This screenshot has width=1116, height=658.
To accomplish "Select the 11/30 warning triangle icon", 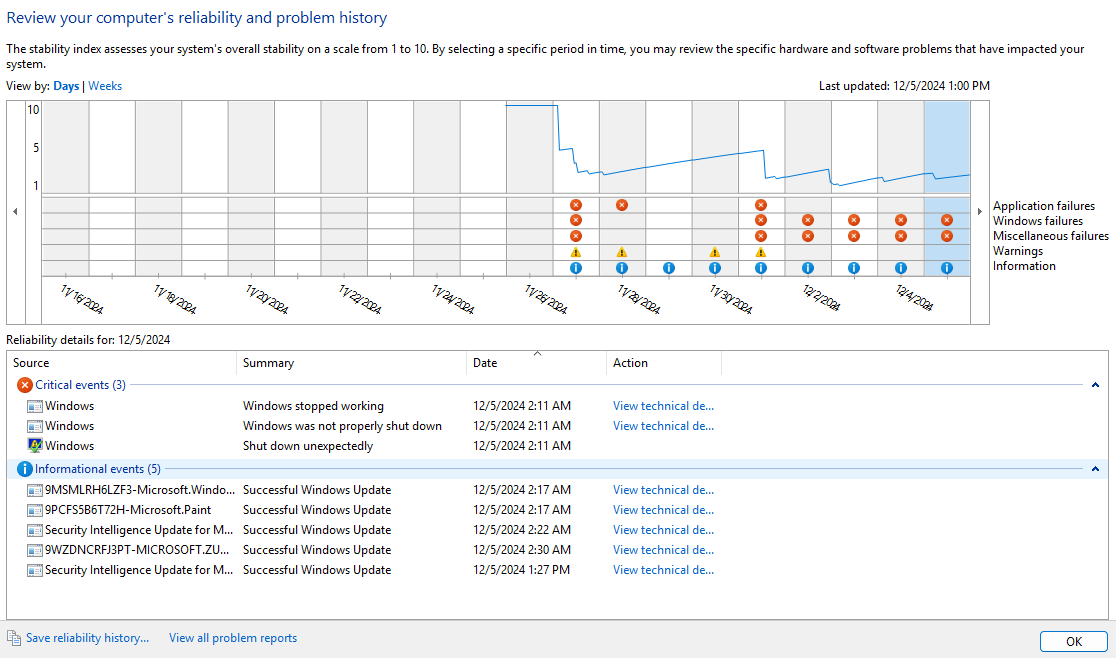I will click(x=715, y=253).
